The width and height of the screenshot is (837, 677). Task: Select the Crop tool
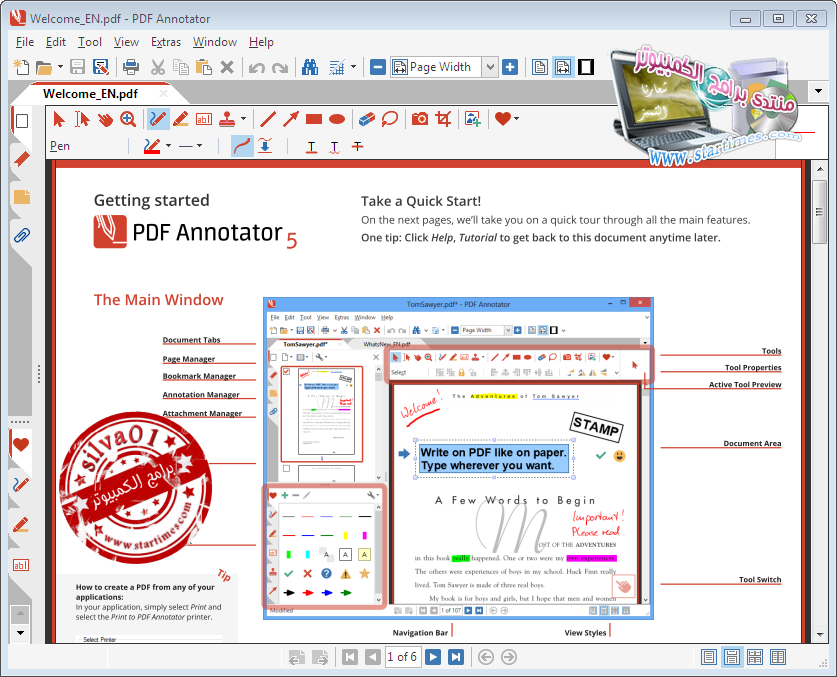pyautogui.click(x=444, y=118)
